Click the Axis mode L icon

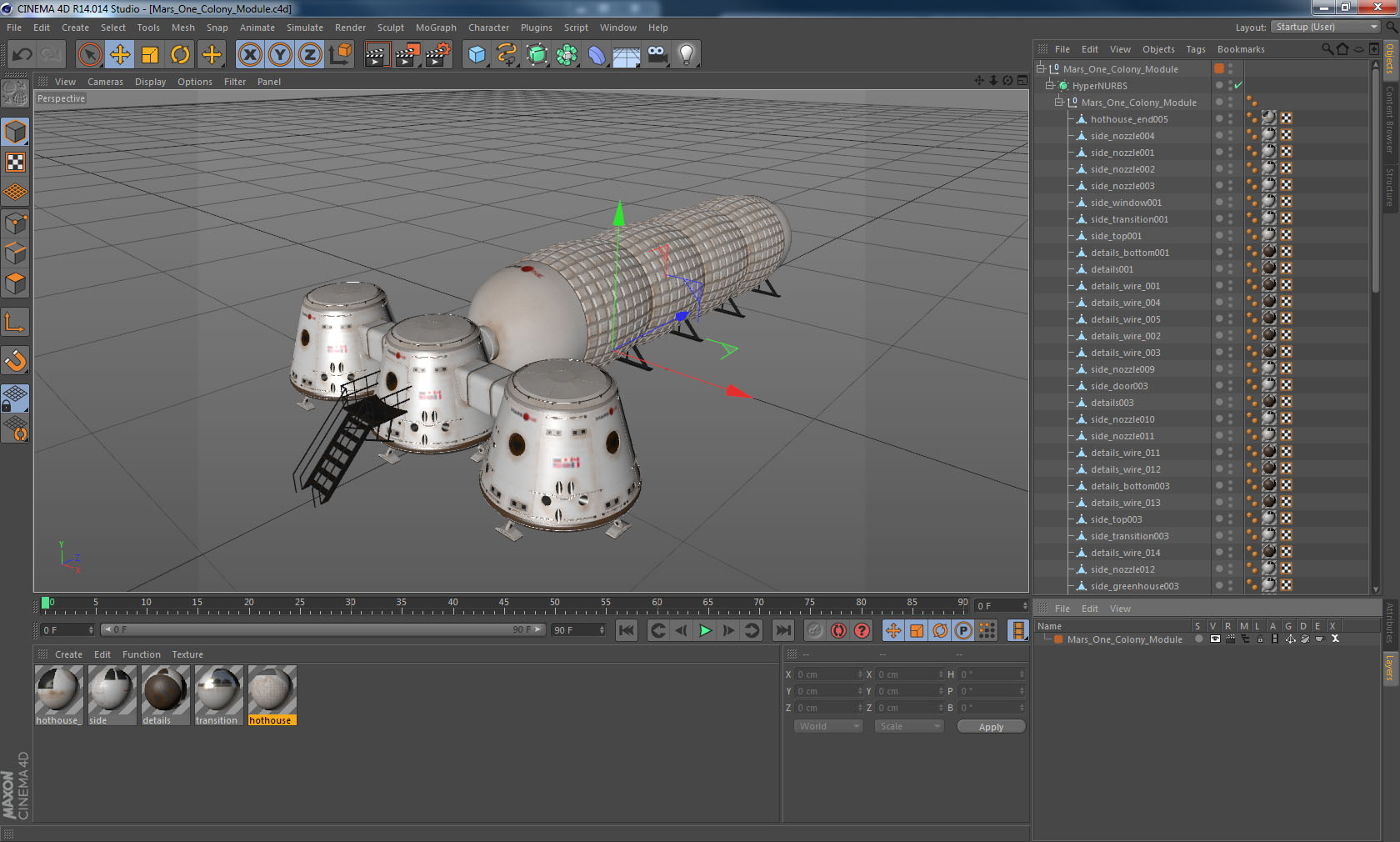[15, 322]
